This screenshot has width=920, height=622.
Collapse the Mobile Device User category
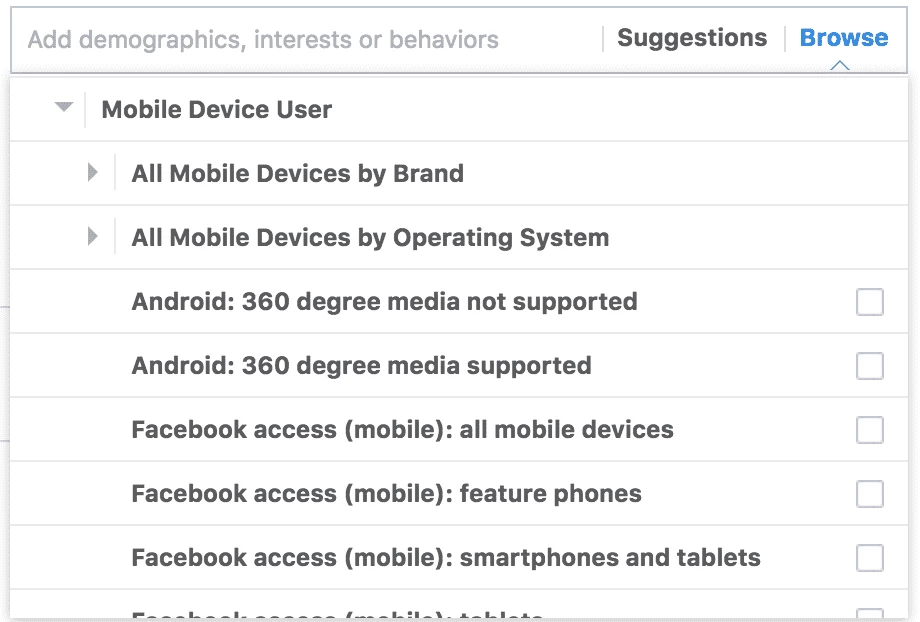click(x=63, y=107)
